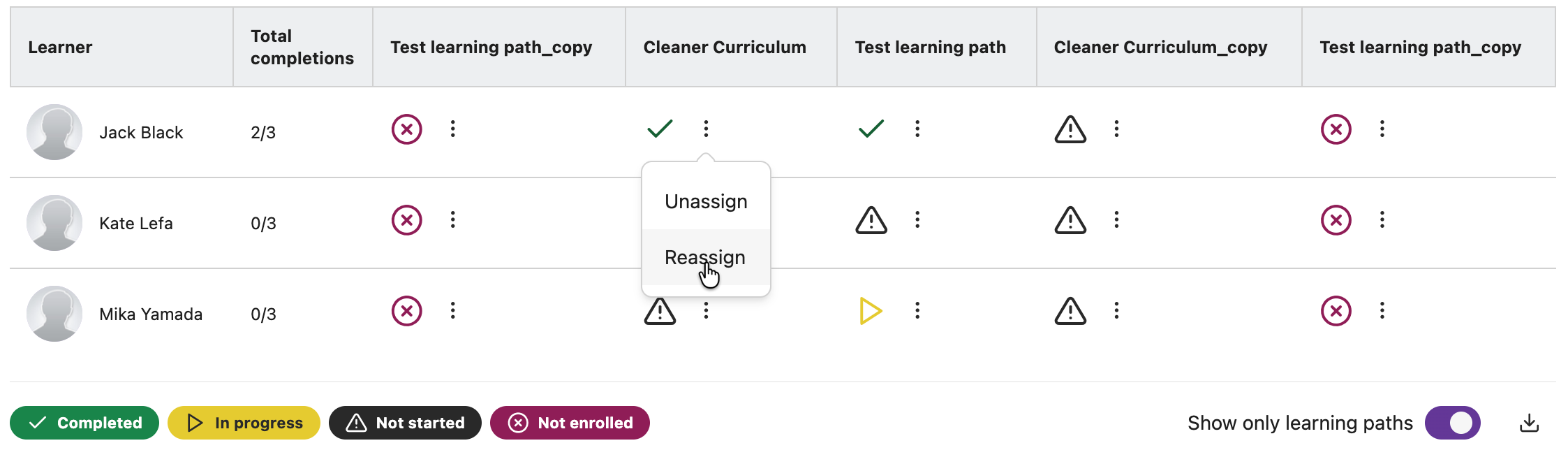Toggle the Completed status filter
Viewport: 1568px width, 457px height.
(84, 423)
